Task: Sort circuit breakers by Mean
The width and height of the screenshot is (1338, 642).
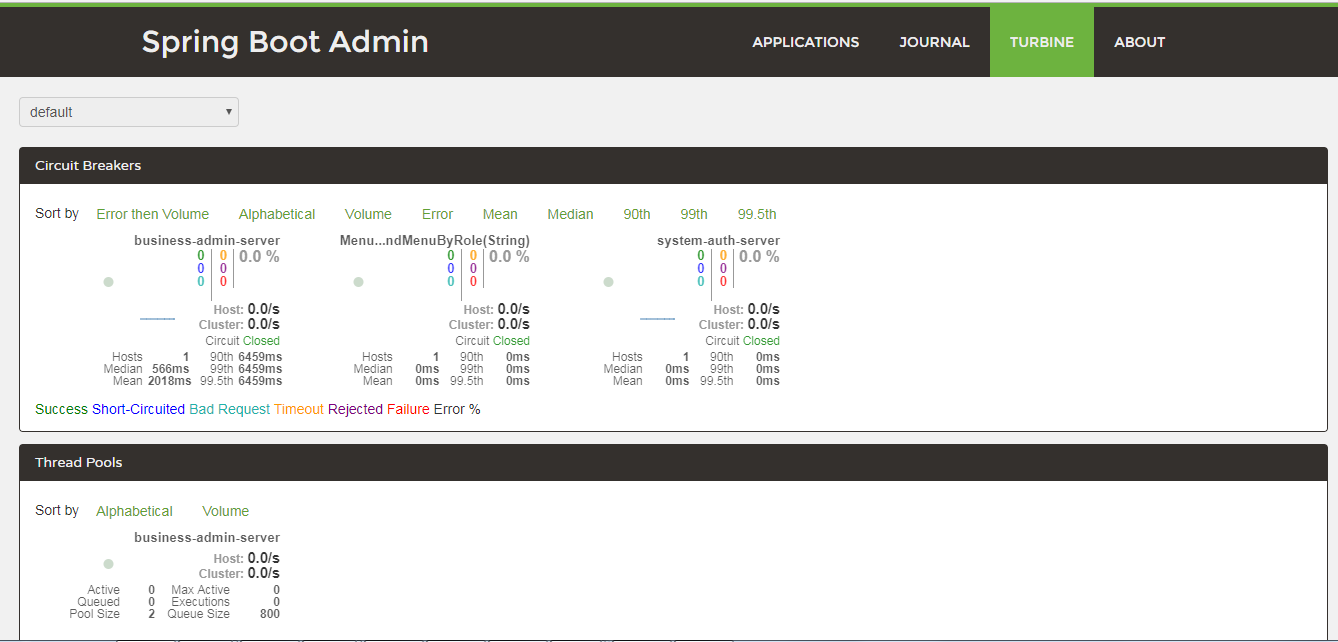Action: 500,214
